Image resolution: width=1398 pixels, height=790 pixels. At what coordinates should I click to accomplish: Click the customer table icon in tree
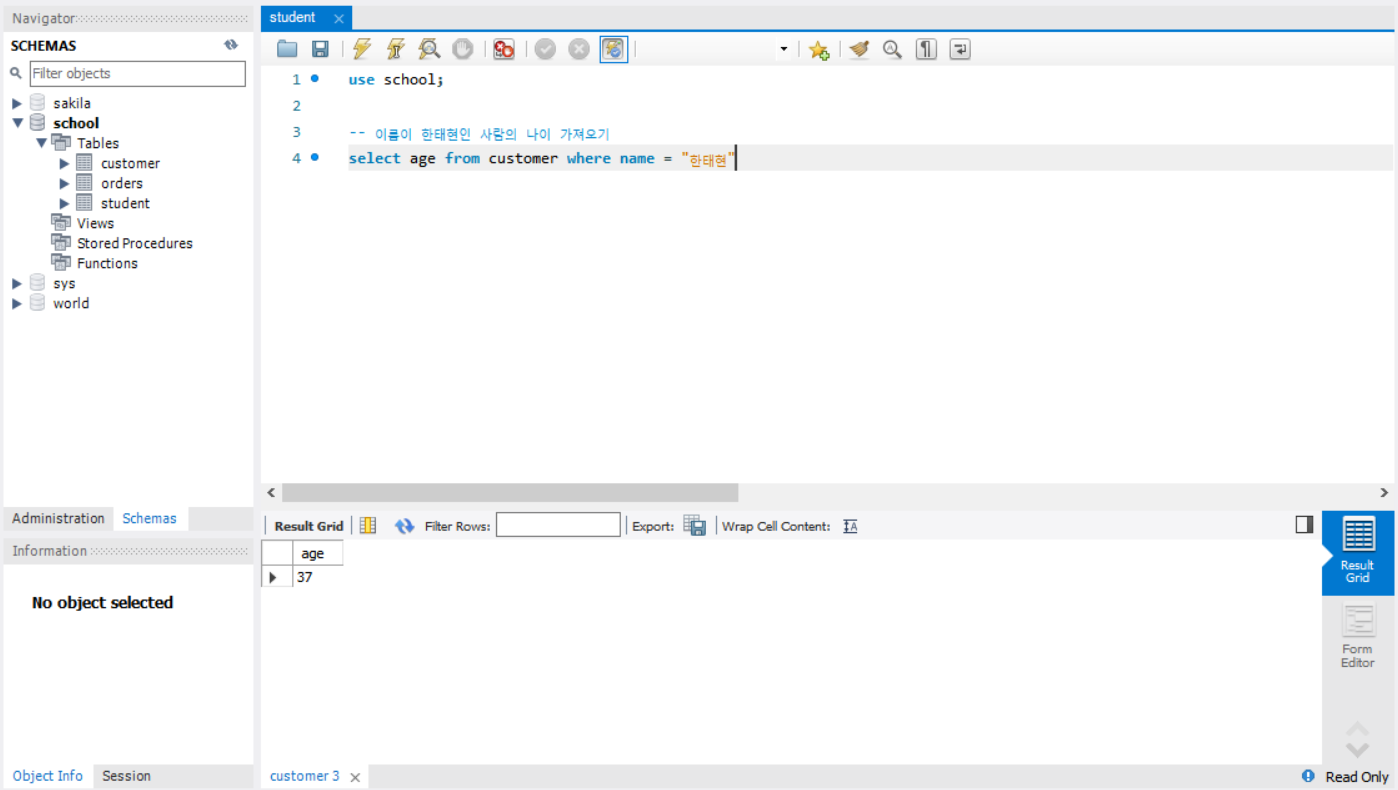(x=85, y=163)
